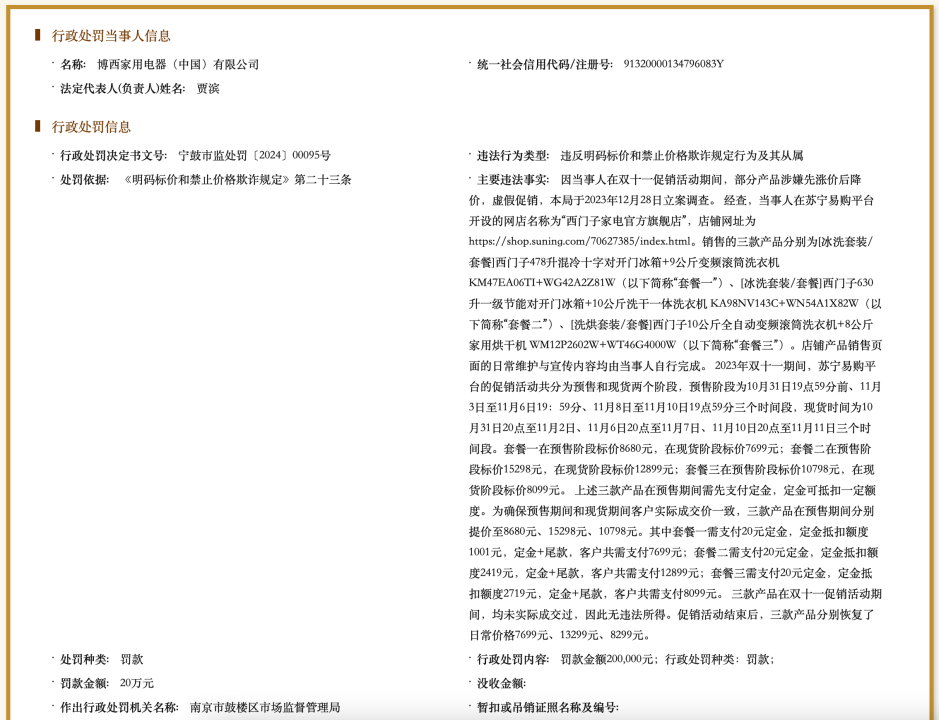Click the 行政处罚信息 section title
939x720 pixels.
[x=90, y=127]
